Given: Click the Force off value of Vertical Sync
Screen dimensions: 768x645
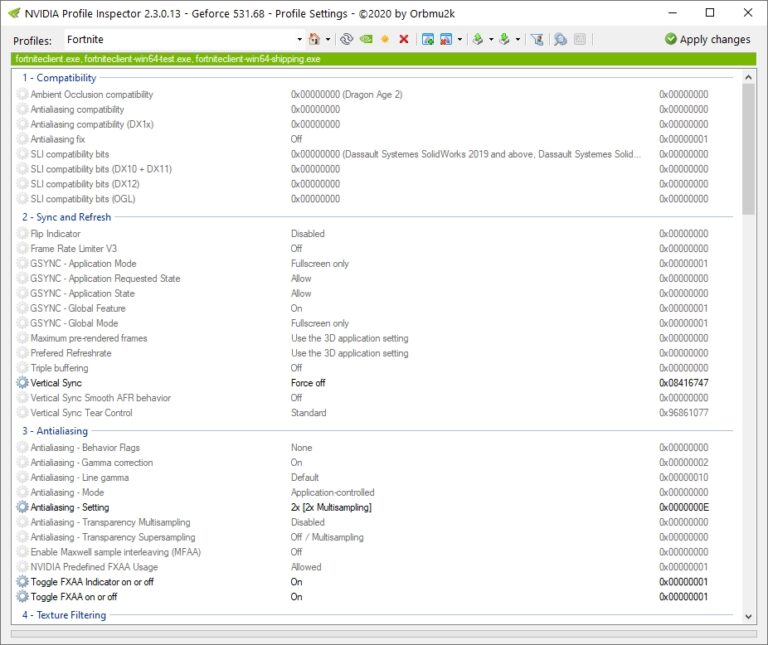Looking at the screenshot, I should click(x=308, y=382).
